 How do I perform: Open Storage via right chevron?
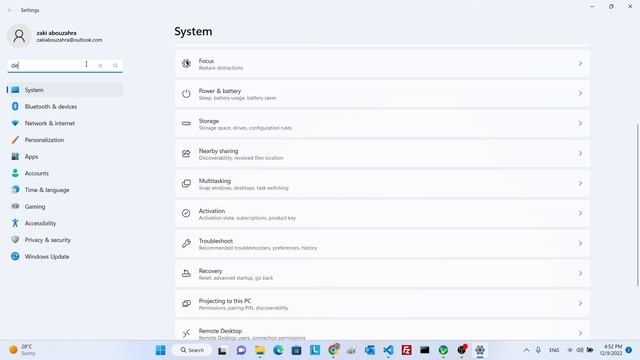[580, 123]
